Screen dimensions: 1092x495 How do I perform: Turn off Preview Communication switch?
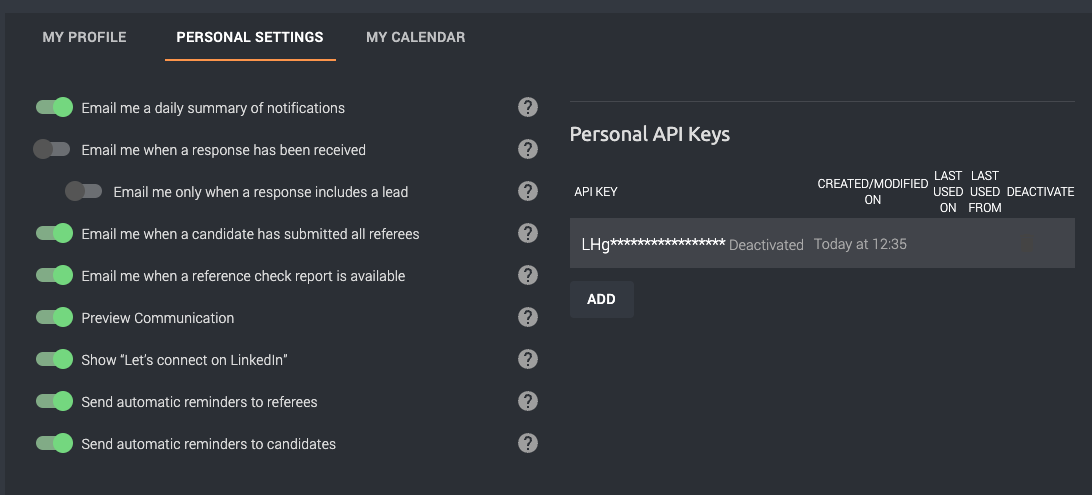click(54, 317)
